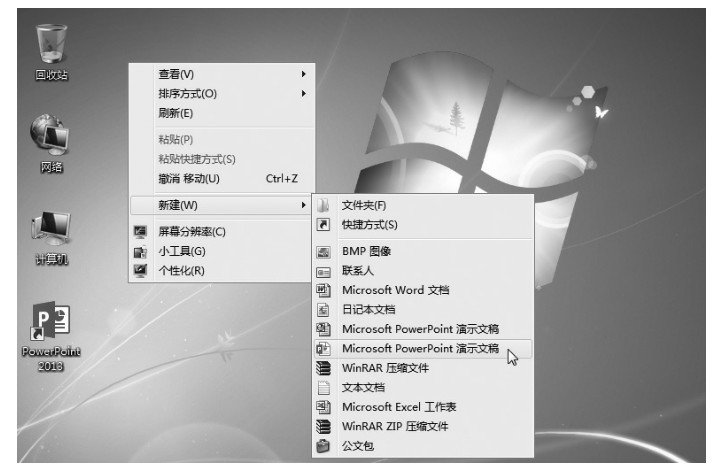
Task: Click the shortcut arrow icon beside 快捷方式(S)
Action: [323, 225]
